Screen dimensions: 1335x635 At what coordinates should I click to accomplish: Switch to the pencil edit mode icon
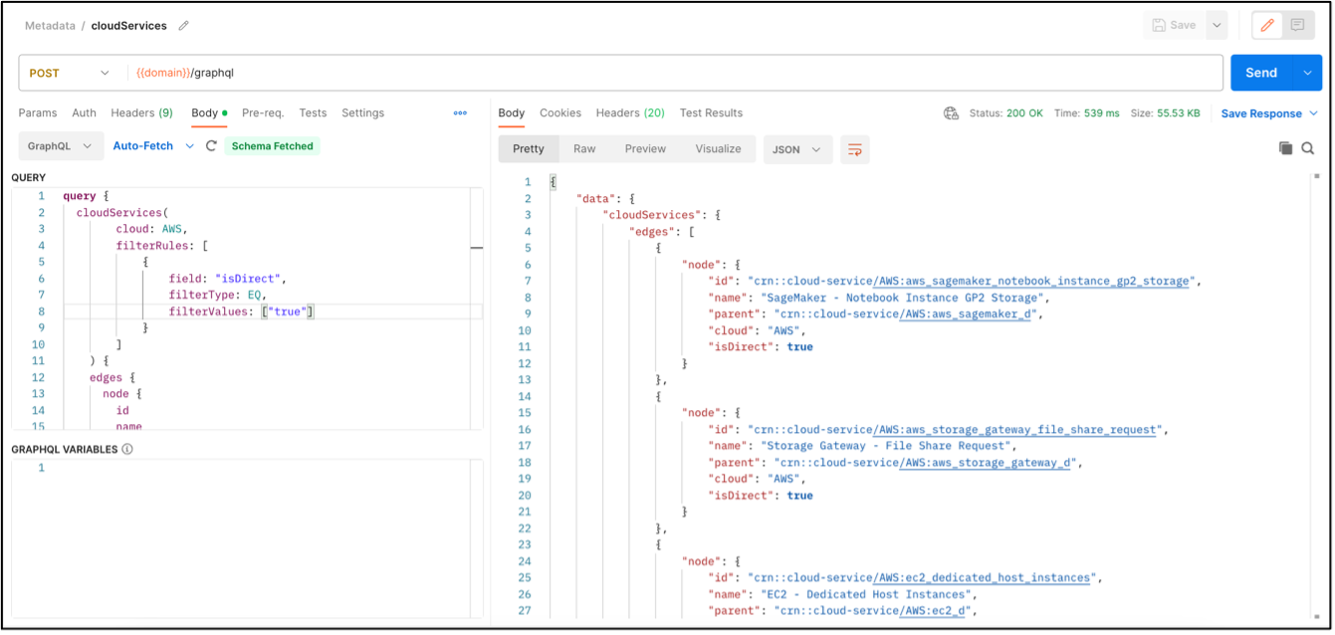[x=1267, y=25]
